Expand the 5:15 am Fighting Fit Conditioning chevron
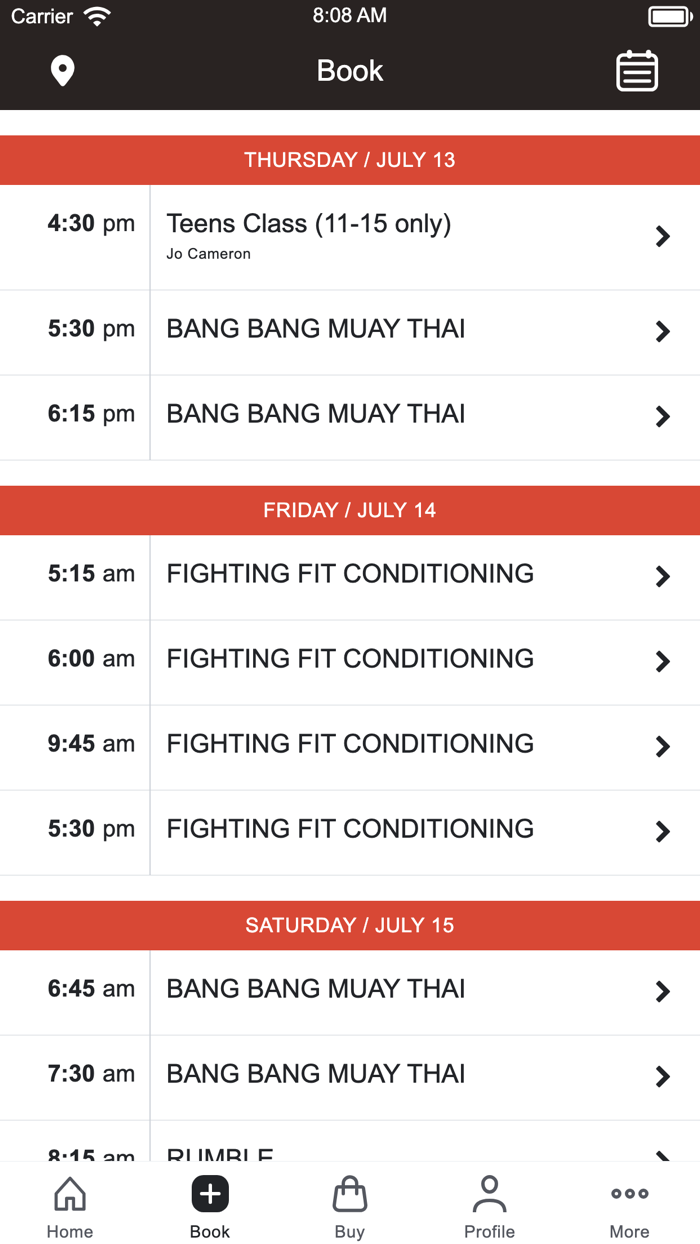Screen dimensions: 700x1244 click(x=662, y=576)
